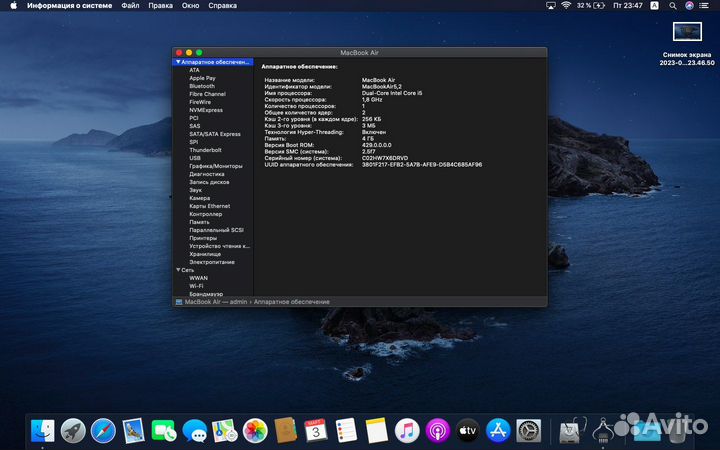This screenshot has width=720, height=450.
Task: Open the Окно menu
Action: coord(190,6)
